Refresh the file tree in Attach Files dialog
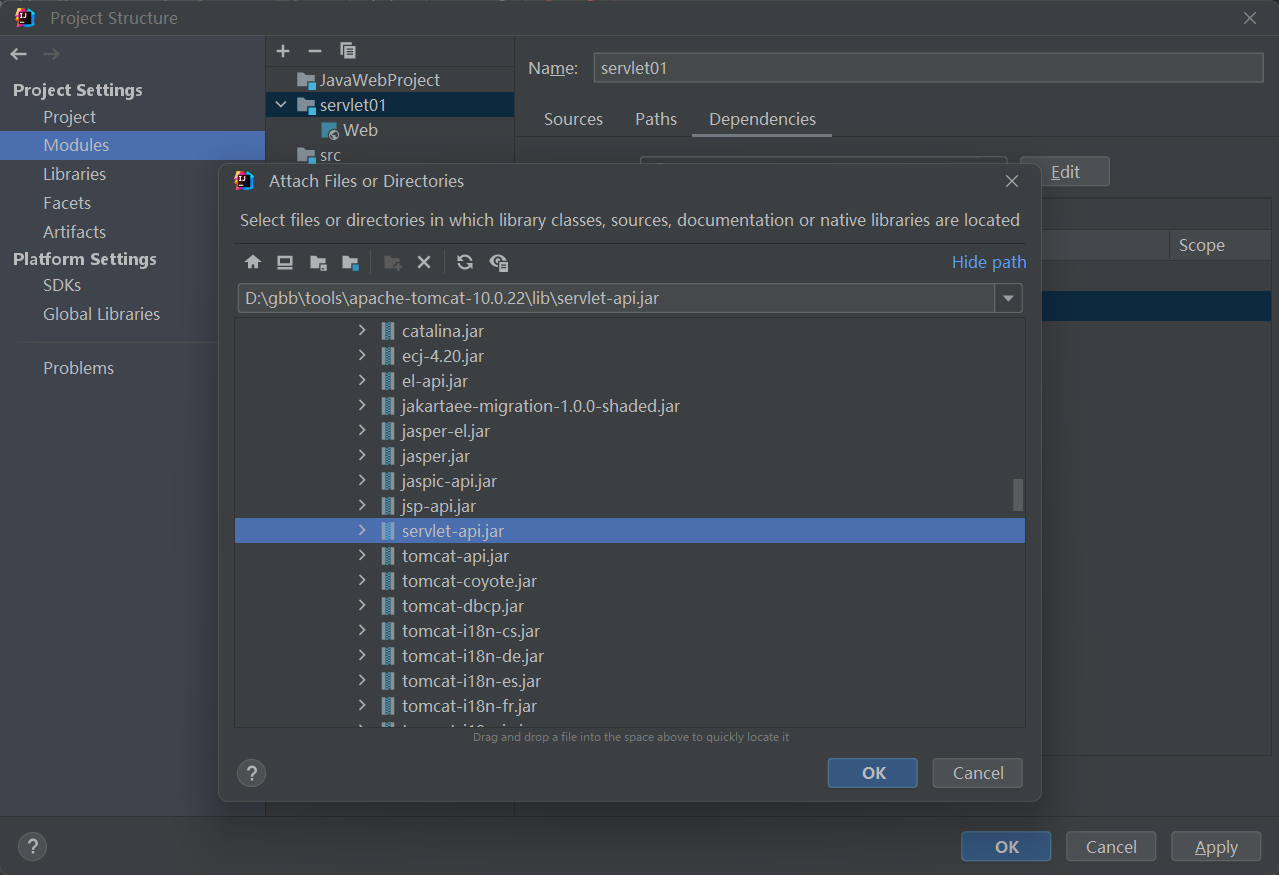Screen dimensions: 1279x875 tap(465, 262)
